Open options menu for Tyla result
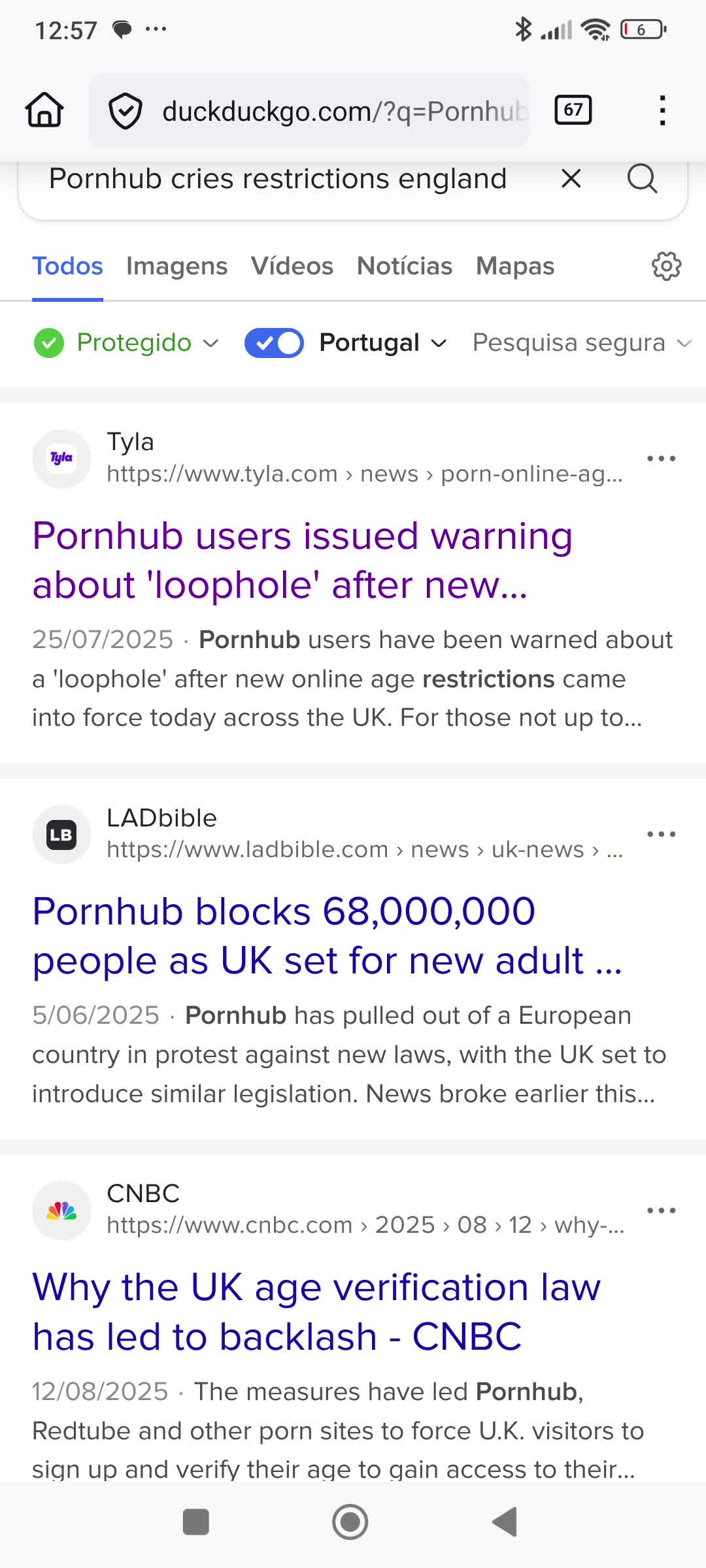Image resolution: width=706 pixels, height=1568 pixels. (661, 459)
